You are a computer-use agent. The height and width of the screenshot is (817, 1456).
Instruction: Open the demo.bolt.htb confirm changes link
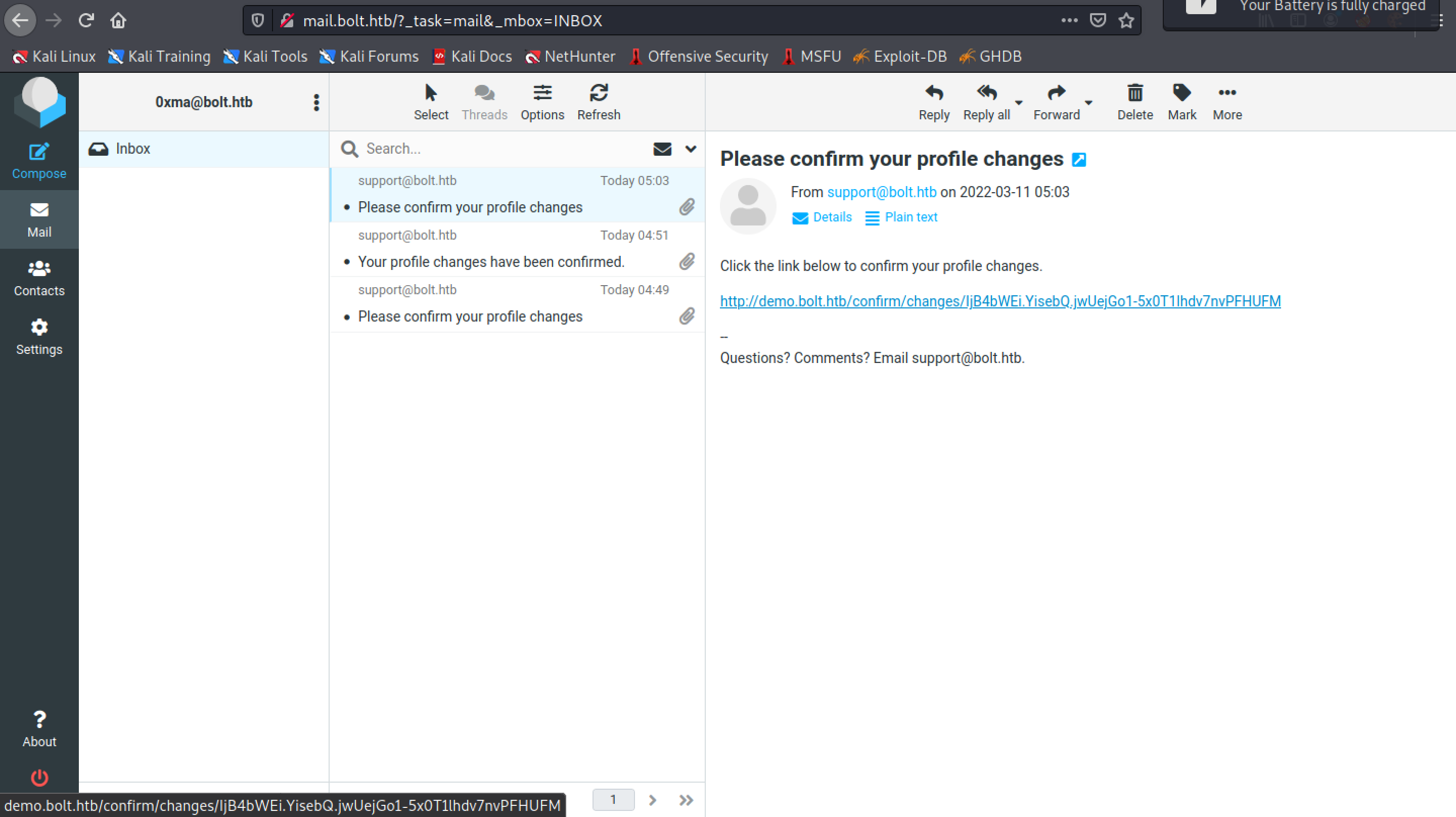point(1000,301)
